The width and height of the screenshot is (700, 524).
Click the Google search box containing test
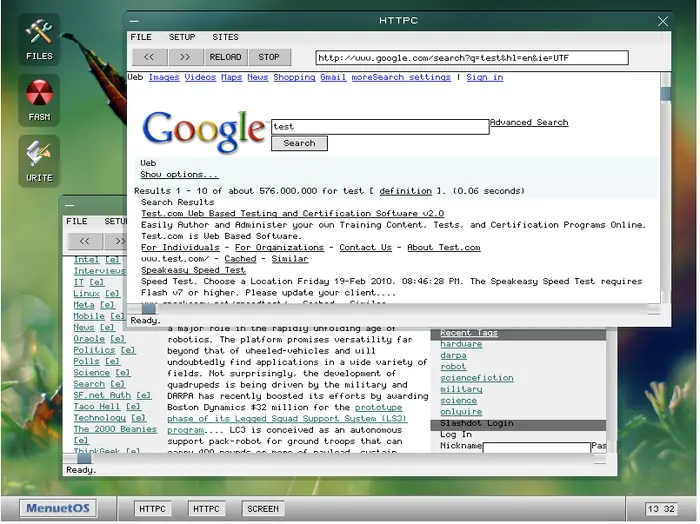click(380, 126)
